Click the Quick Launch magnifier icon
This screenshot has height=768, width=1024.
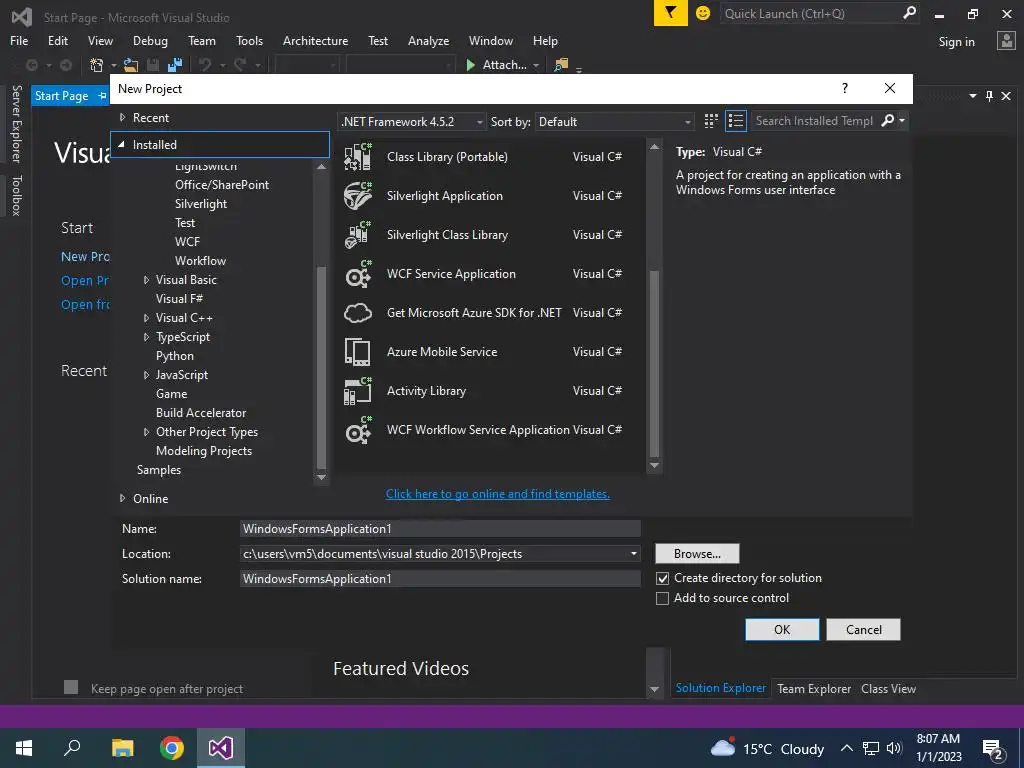tap(909, 13)
